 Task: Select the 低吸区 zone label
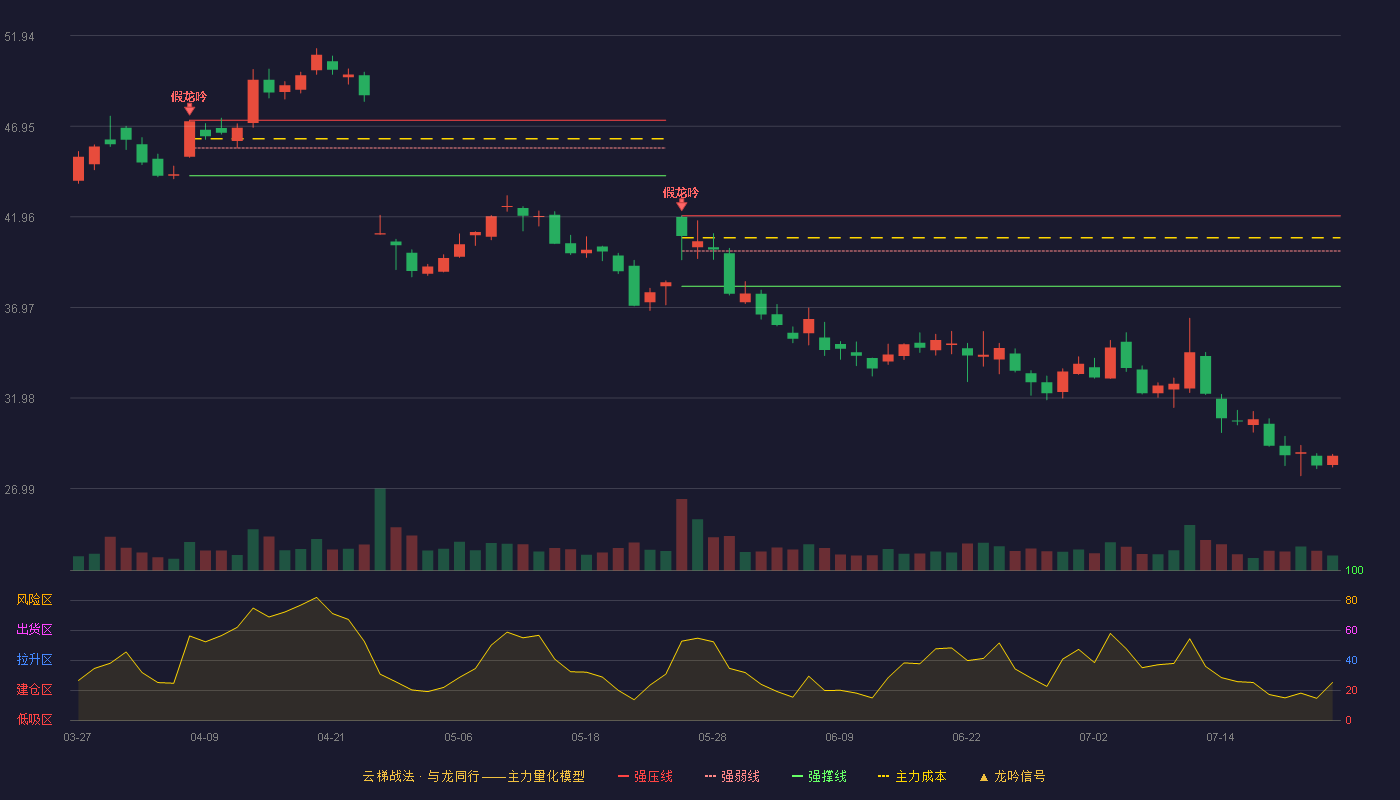point(34,720)
